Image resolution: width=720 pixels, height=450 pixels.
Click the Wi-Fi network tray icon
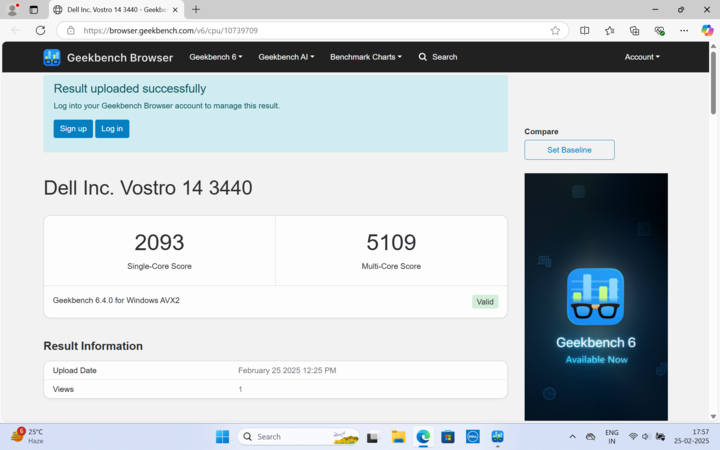click(x=633, y=437)
